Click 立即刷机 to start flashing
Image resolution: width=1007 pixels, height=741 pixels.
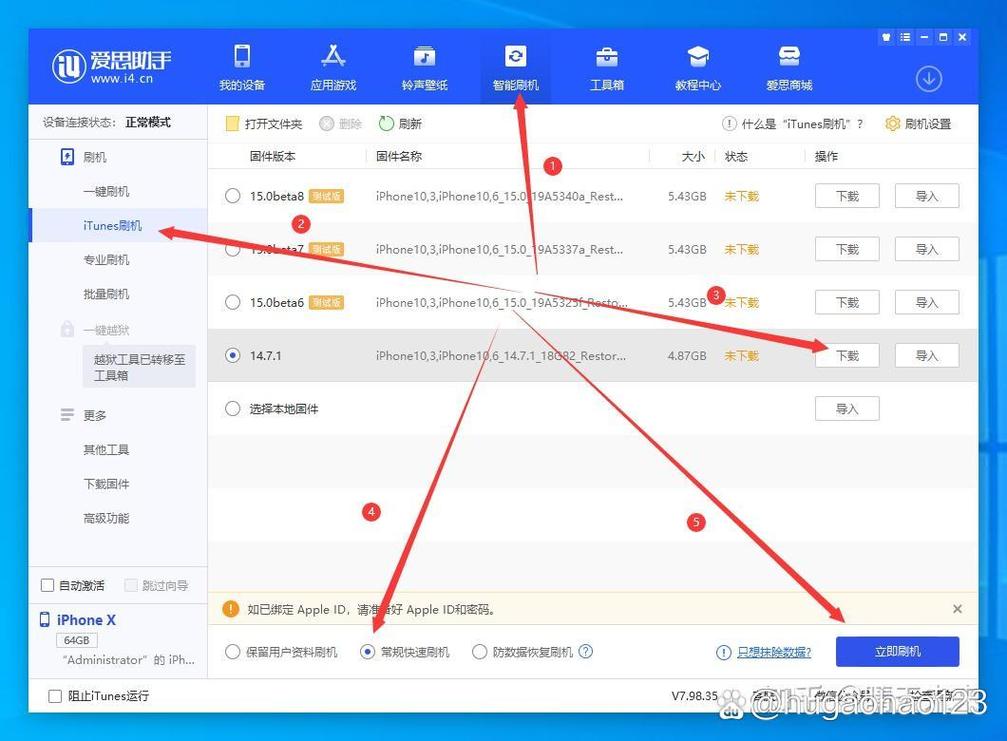(x=896, y=650)
